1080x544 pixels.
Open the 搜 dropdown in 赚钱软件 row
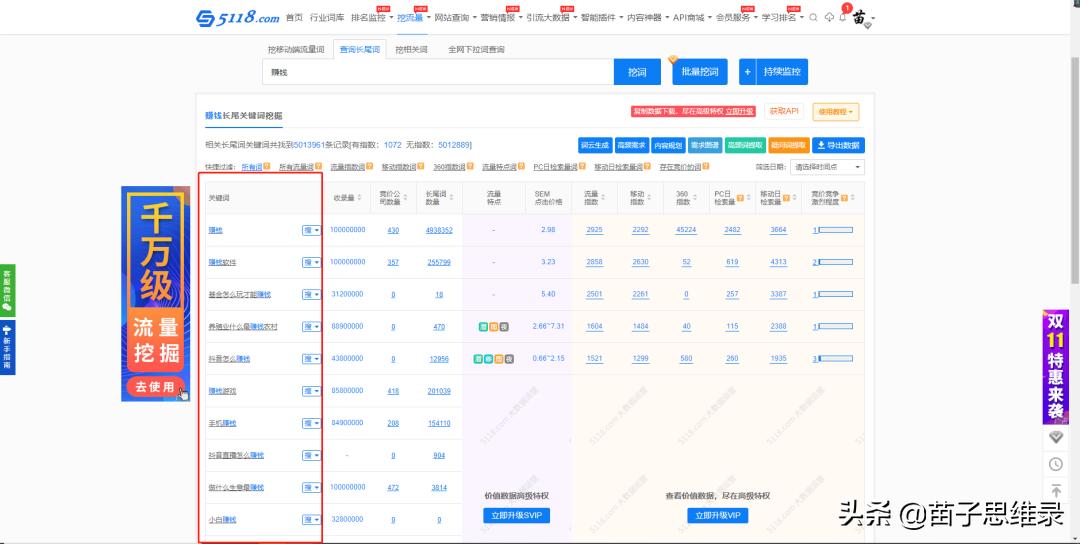click(311, 262)
